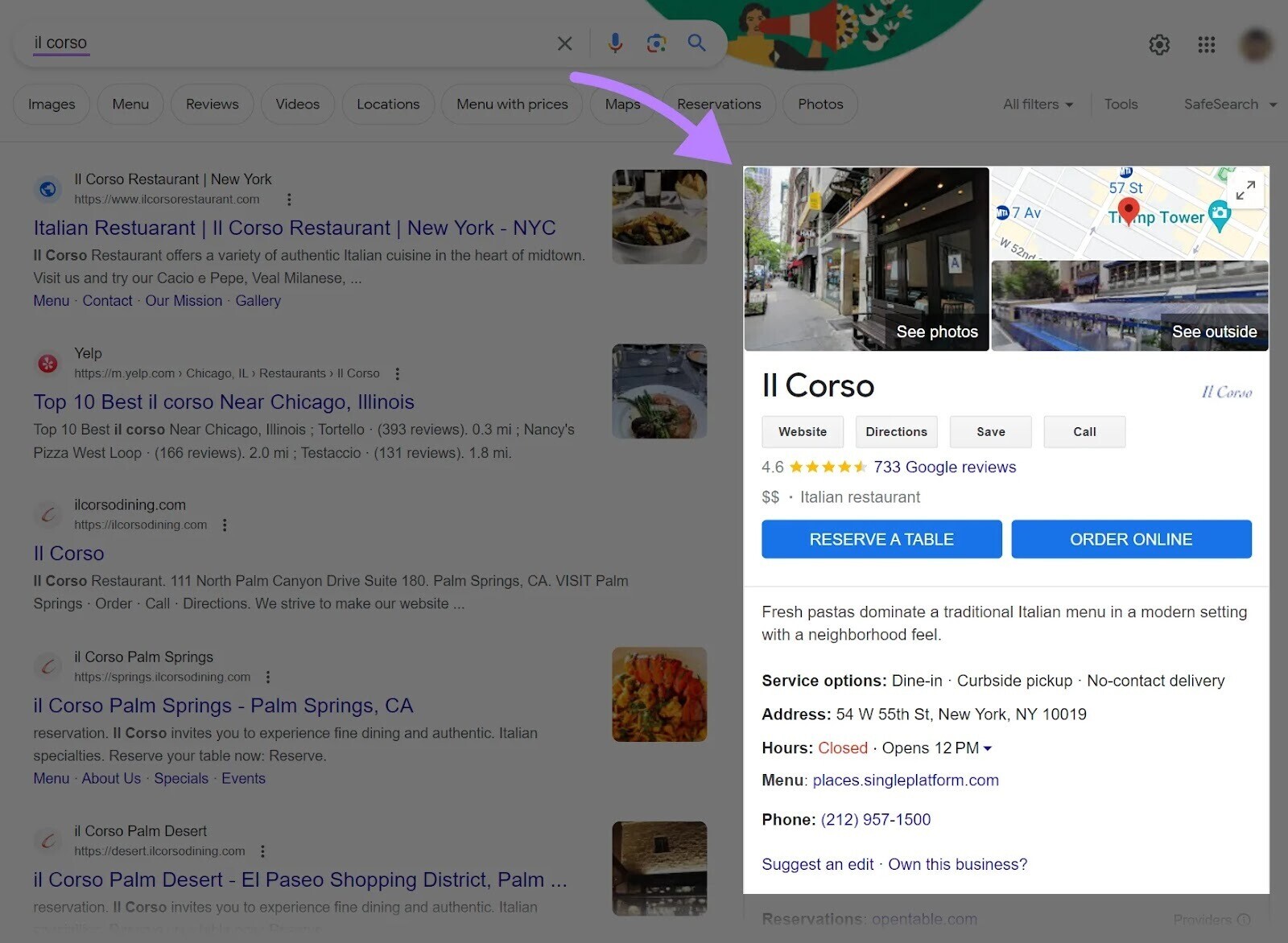Select the Photos filter chip
This screenshot has height=943, width=1288.
[820, 104]
